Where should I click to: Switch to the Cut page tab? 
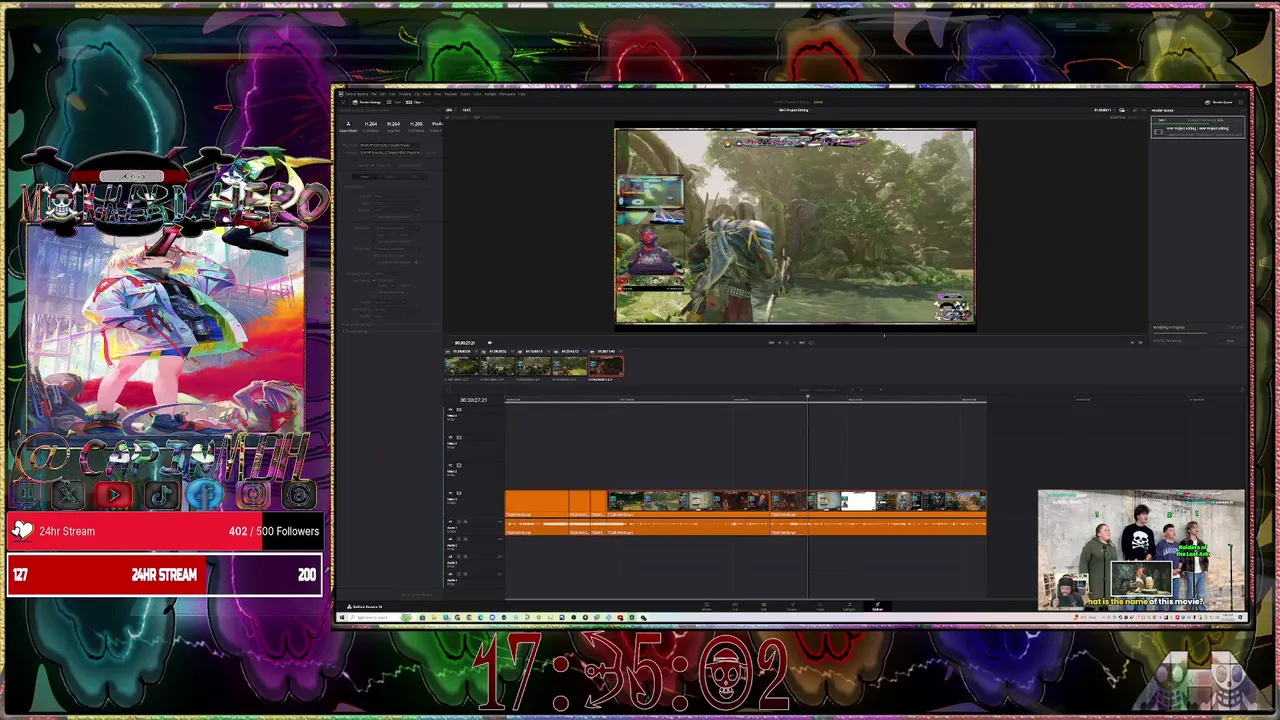pyautogui.click(x=735, y=606)
